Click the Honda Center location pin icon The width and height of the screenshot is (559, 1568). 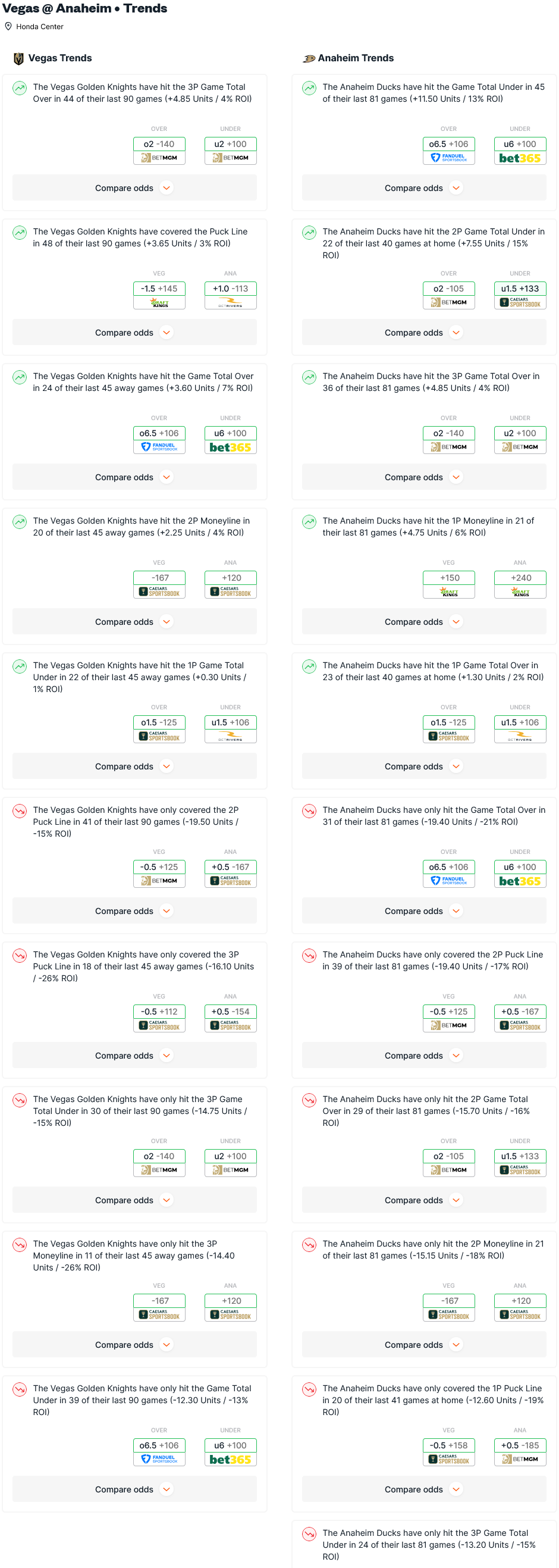tap(8, 27)
